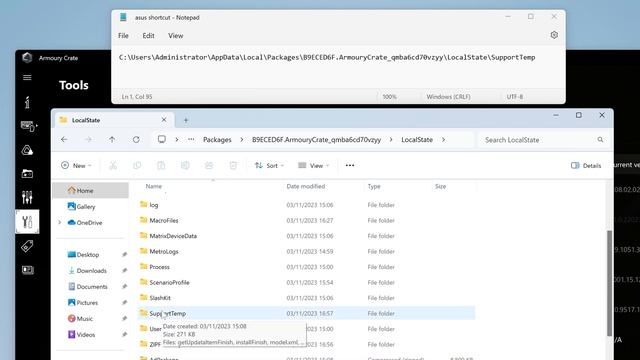The height and width of the screenshot is (360, 640).
Task: Sort by Size column header
Action: coord(440,186)
